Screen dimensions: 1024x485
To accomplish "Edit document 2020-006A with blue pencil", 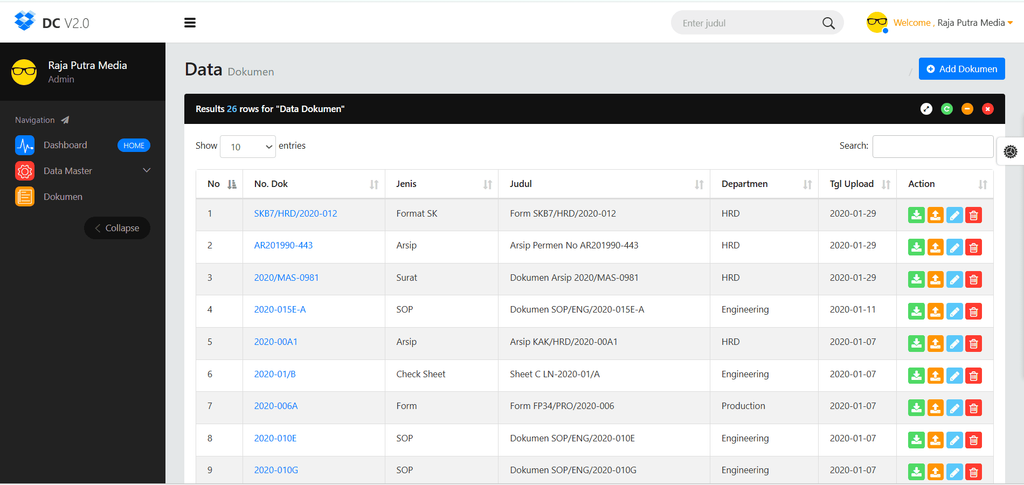I will [x=954, y=407].
